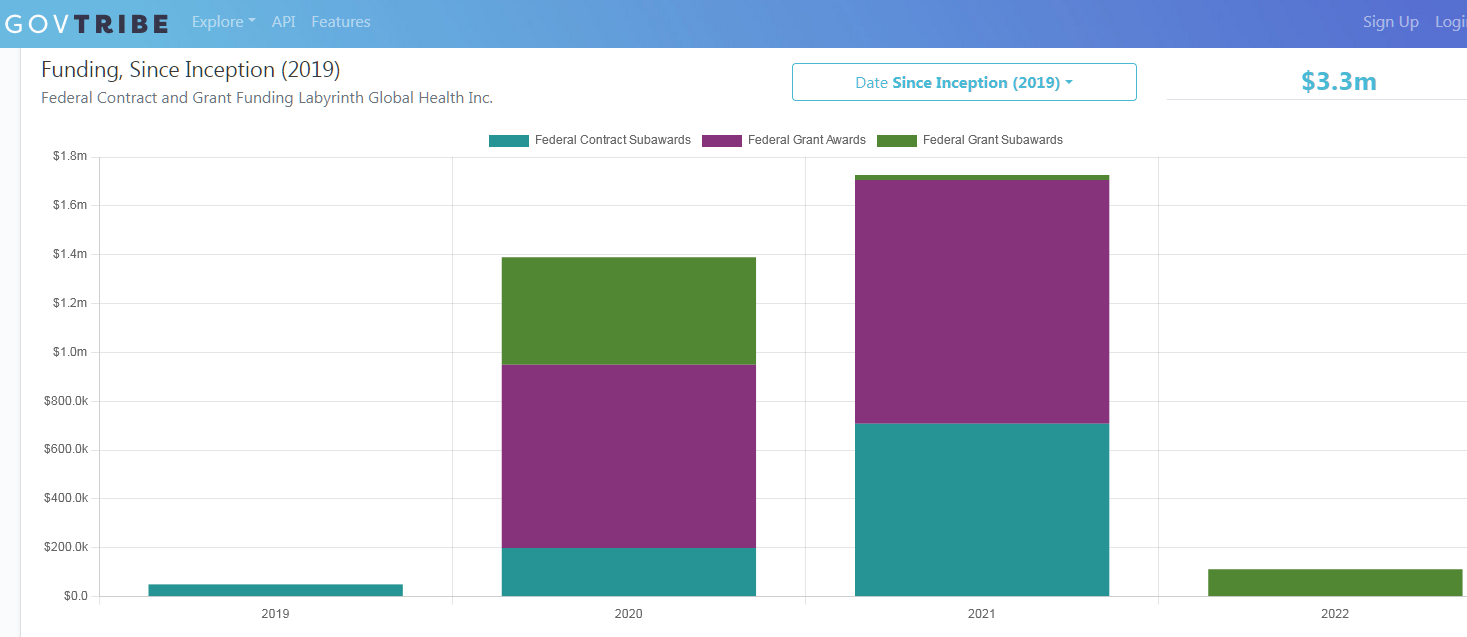Open the Date Since Inception dropdown

coord(964,82)
